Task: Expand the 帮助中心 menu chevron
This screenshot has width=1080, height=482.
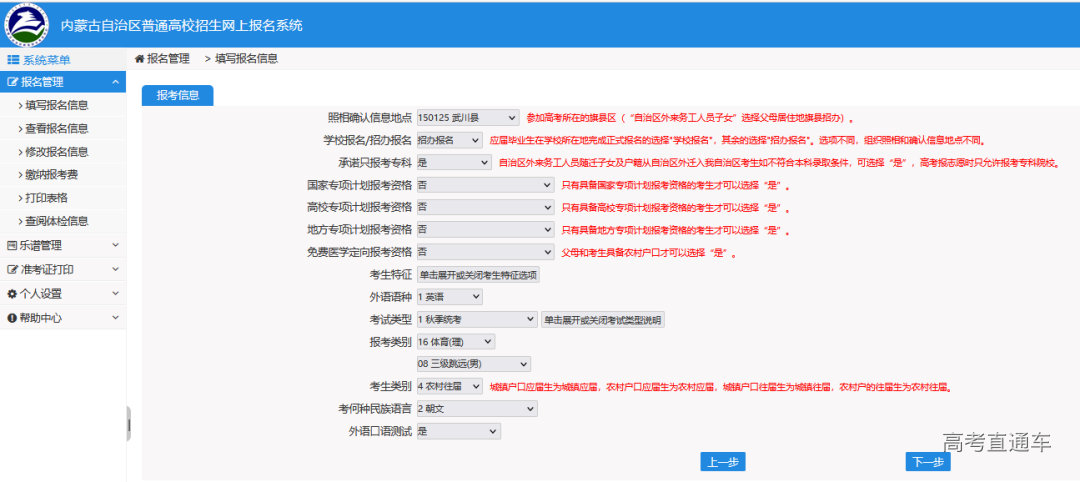Action: tap(115, 318)
